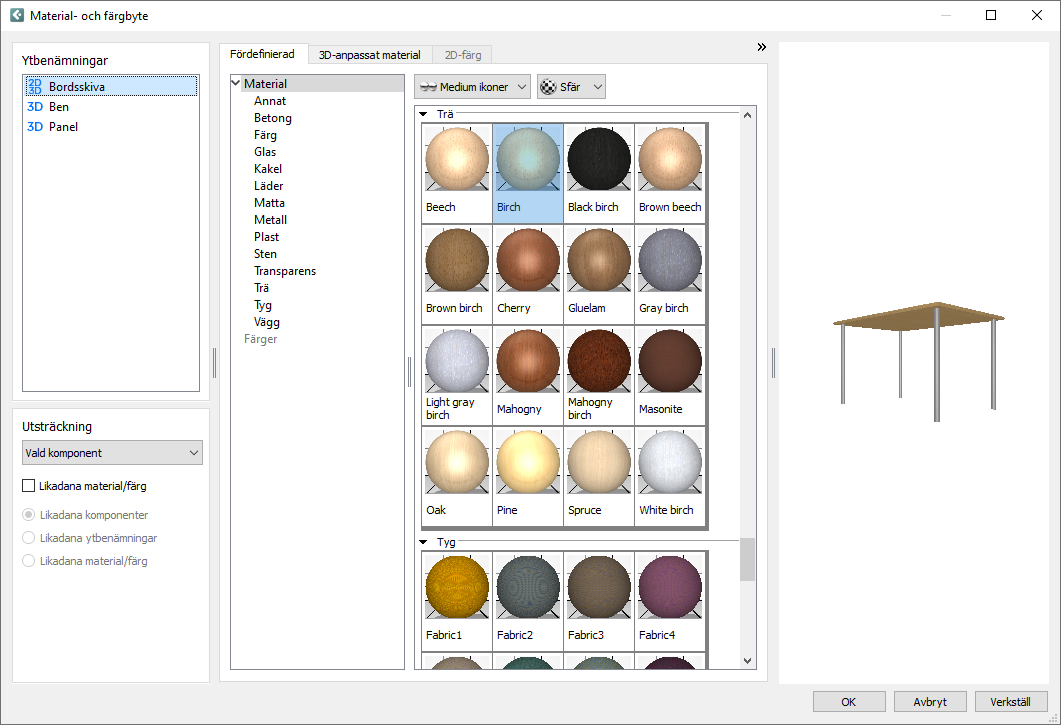The image size is (1061, 725).
Task: Click the double-arrow panel expand icon
Action: pos(761,47)
